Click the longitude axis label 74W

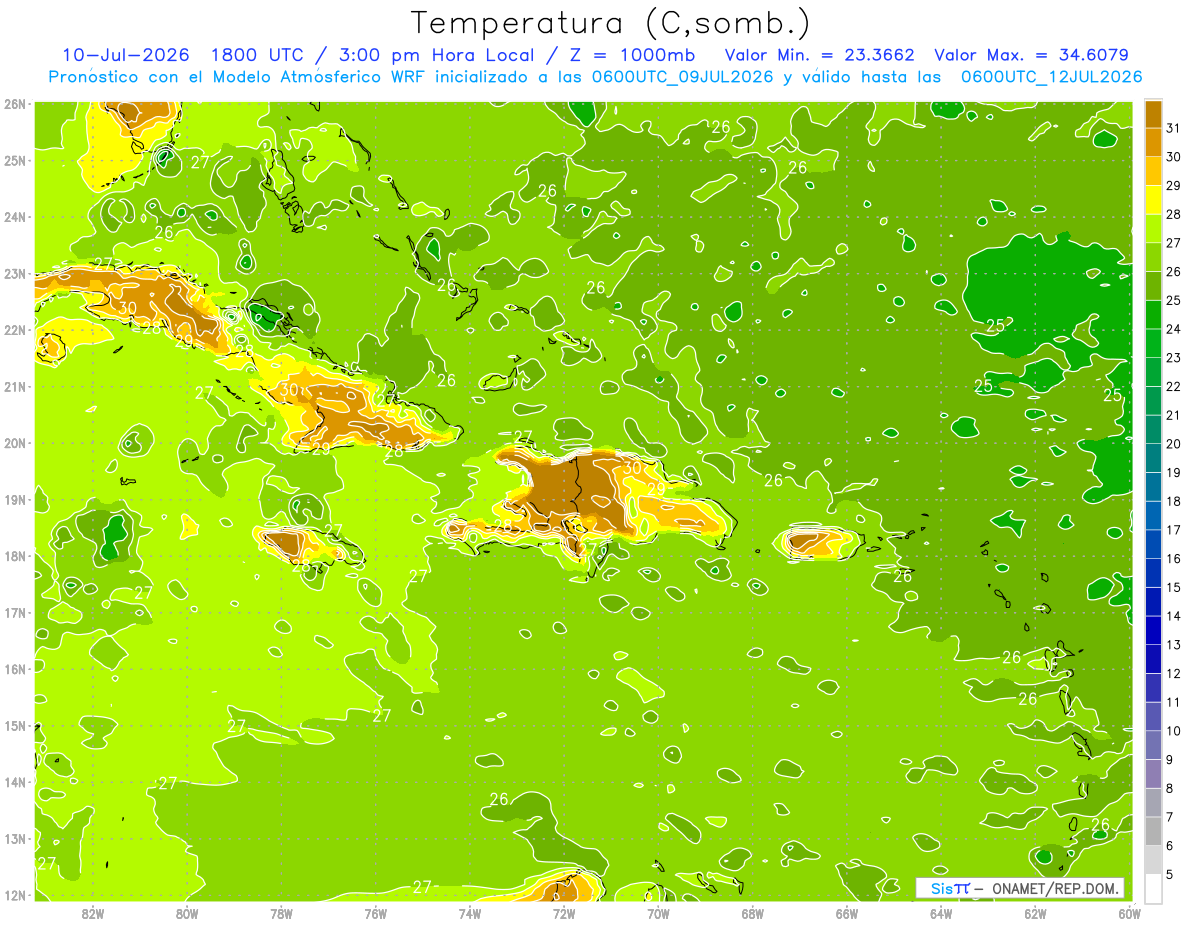click(470, 913)
